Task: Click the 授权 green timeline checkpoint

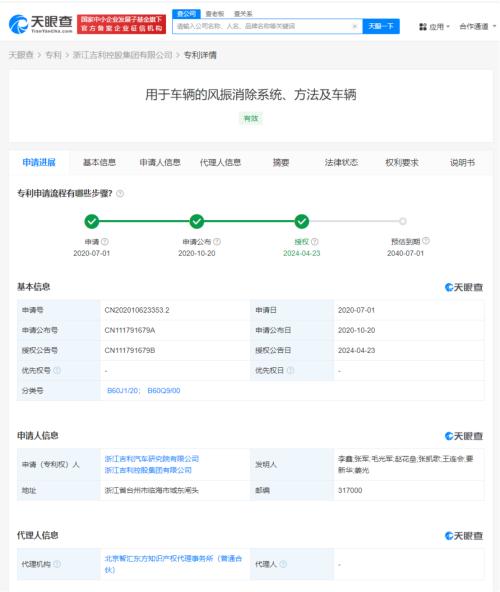Action: click(x=301, y=222)
